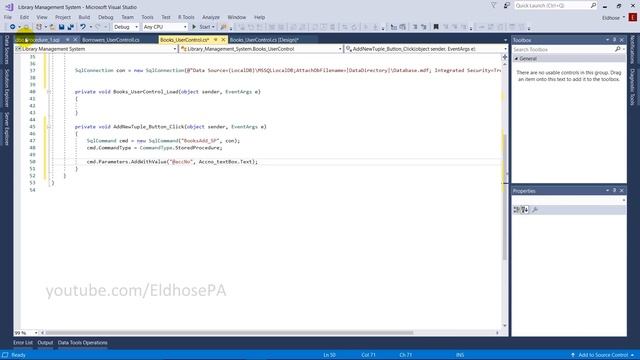Viewport: 640px width, 360px height.
Task: Click the Open File folder icon
Action: click(x=52, y=27)
